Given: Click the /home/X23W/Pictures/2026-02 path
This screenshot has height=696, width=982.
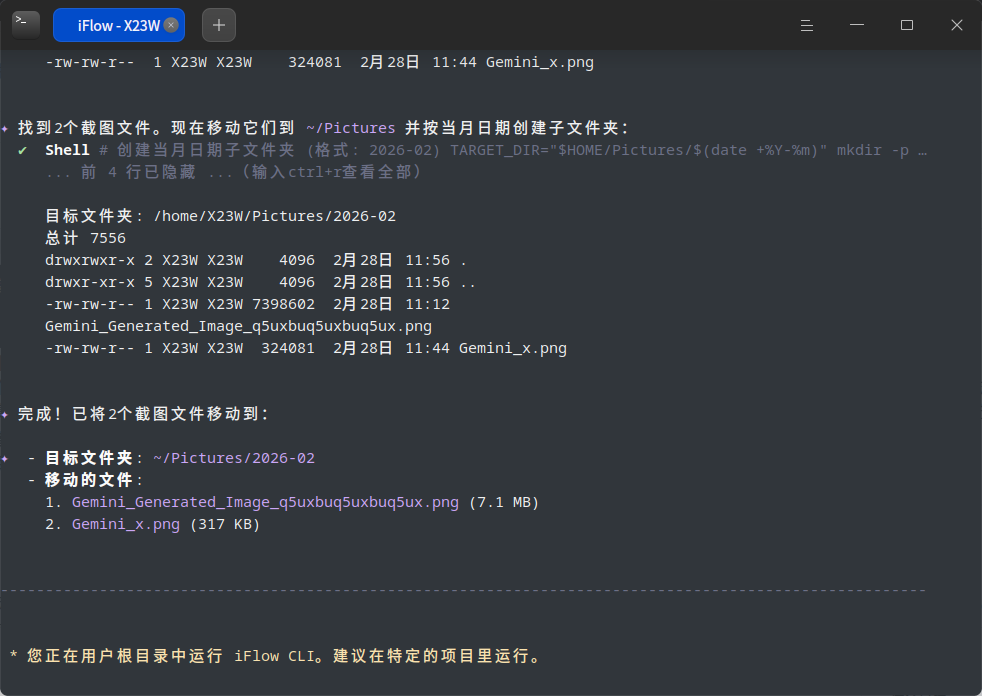Looking at the screenshot, I should 275,216.
